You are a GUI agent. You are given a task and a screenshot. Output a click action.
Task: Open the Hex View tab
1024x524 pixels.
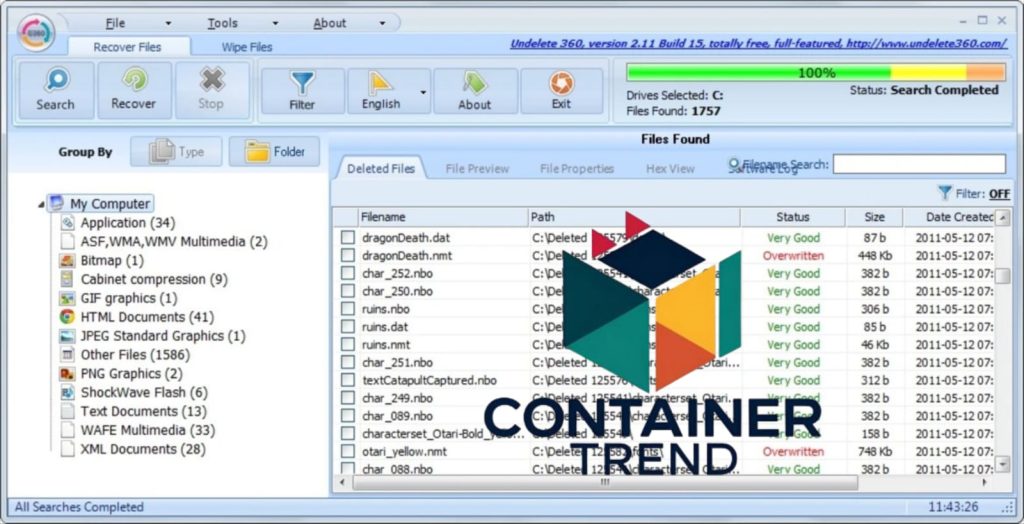click(670, 169)
